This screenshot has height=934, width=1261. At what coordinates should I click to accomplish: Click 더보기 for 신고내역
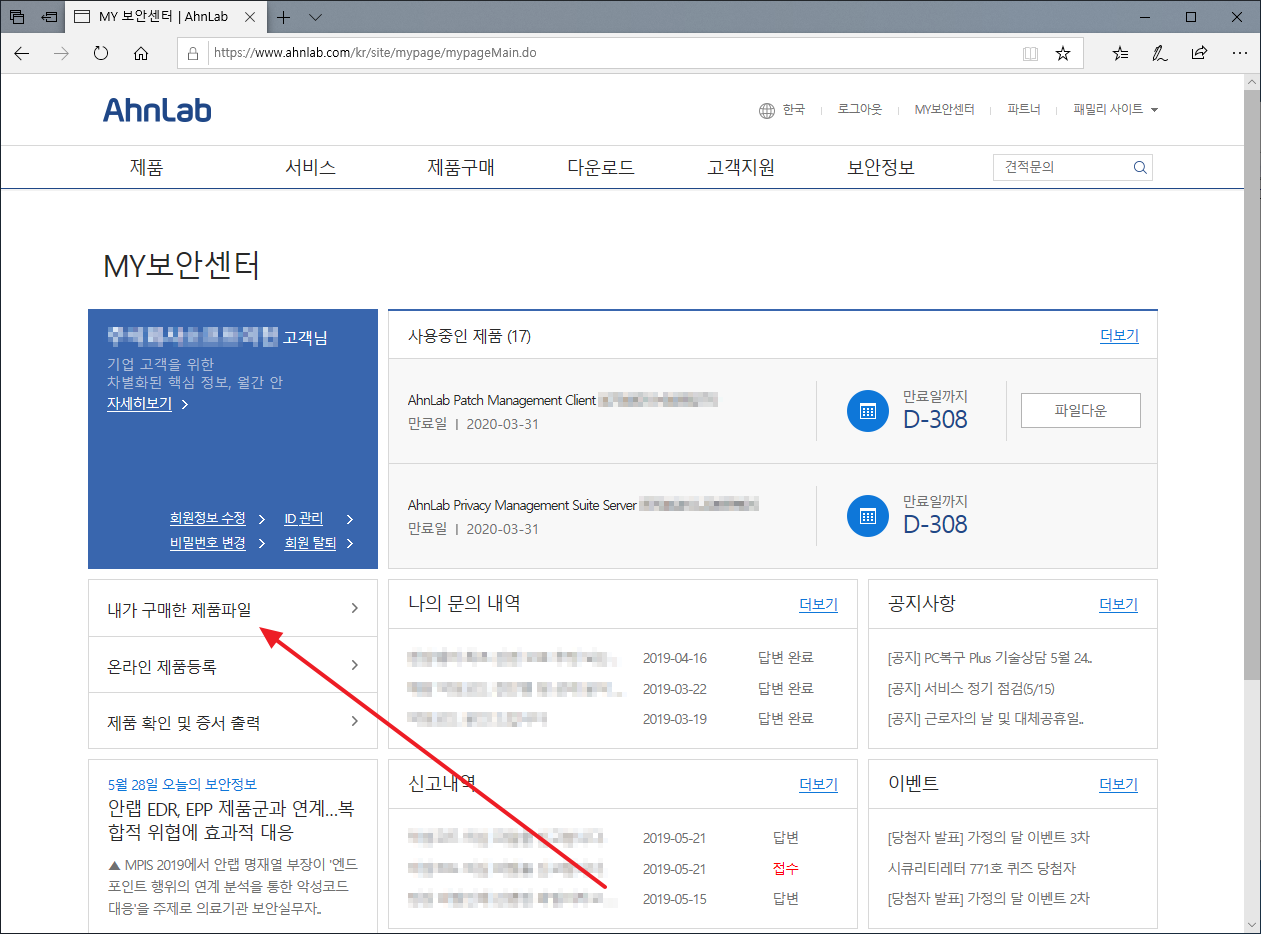pyautogui.click(x=818, y=785)
